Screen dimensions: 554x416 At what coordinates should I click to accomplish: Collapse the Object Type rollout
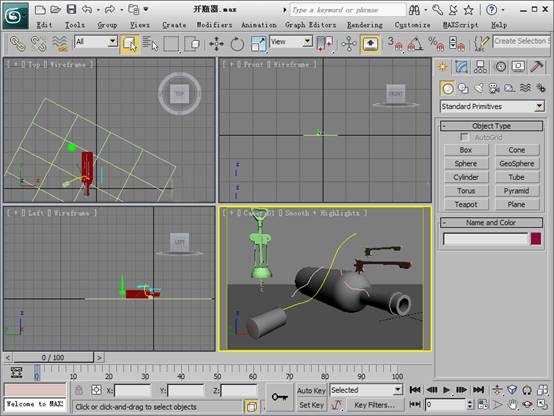pyautogui.click(x=491, y=126)
